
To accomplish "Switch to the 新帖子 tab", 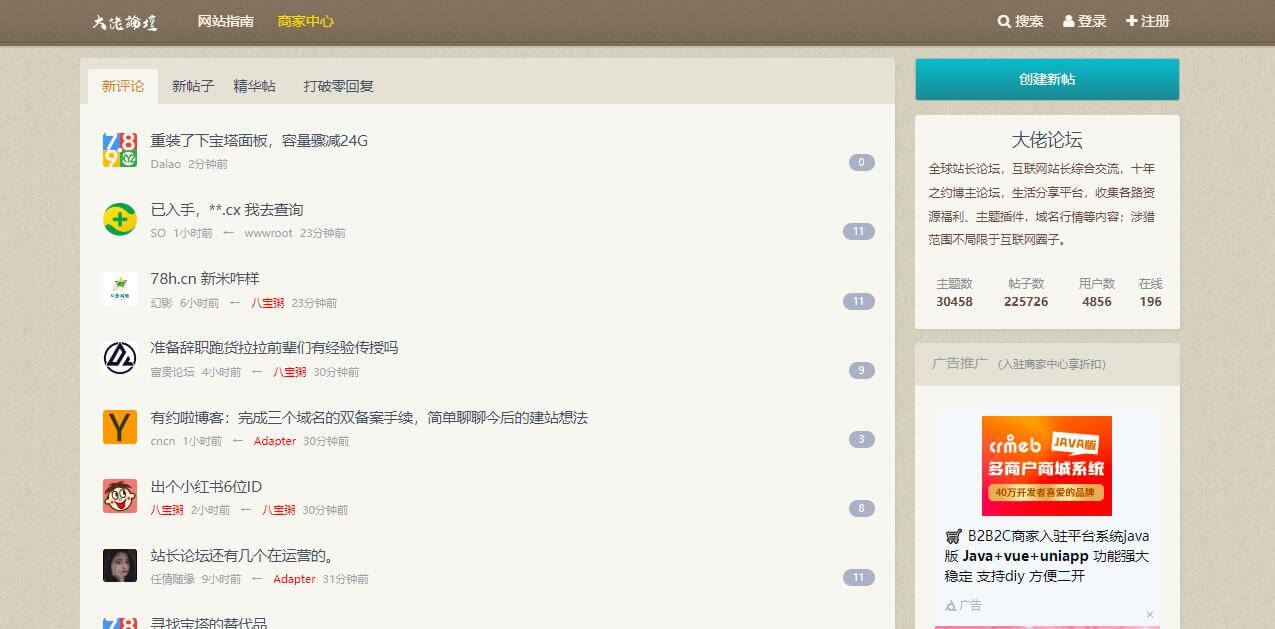I will pos(193,86).
